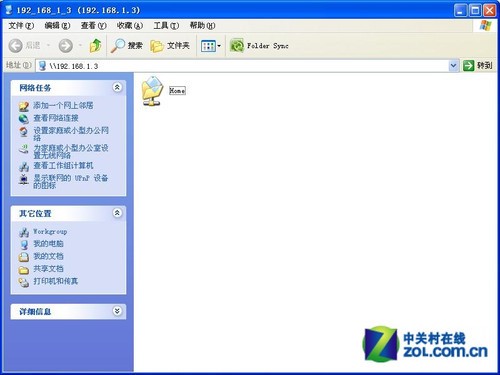The image size is (500, 375).
Task: Click the My Documents folder icon
Action: (24, 257)
